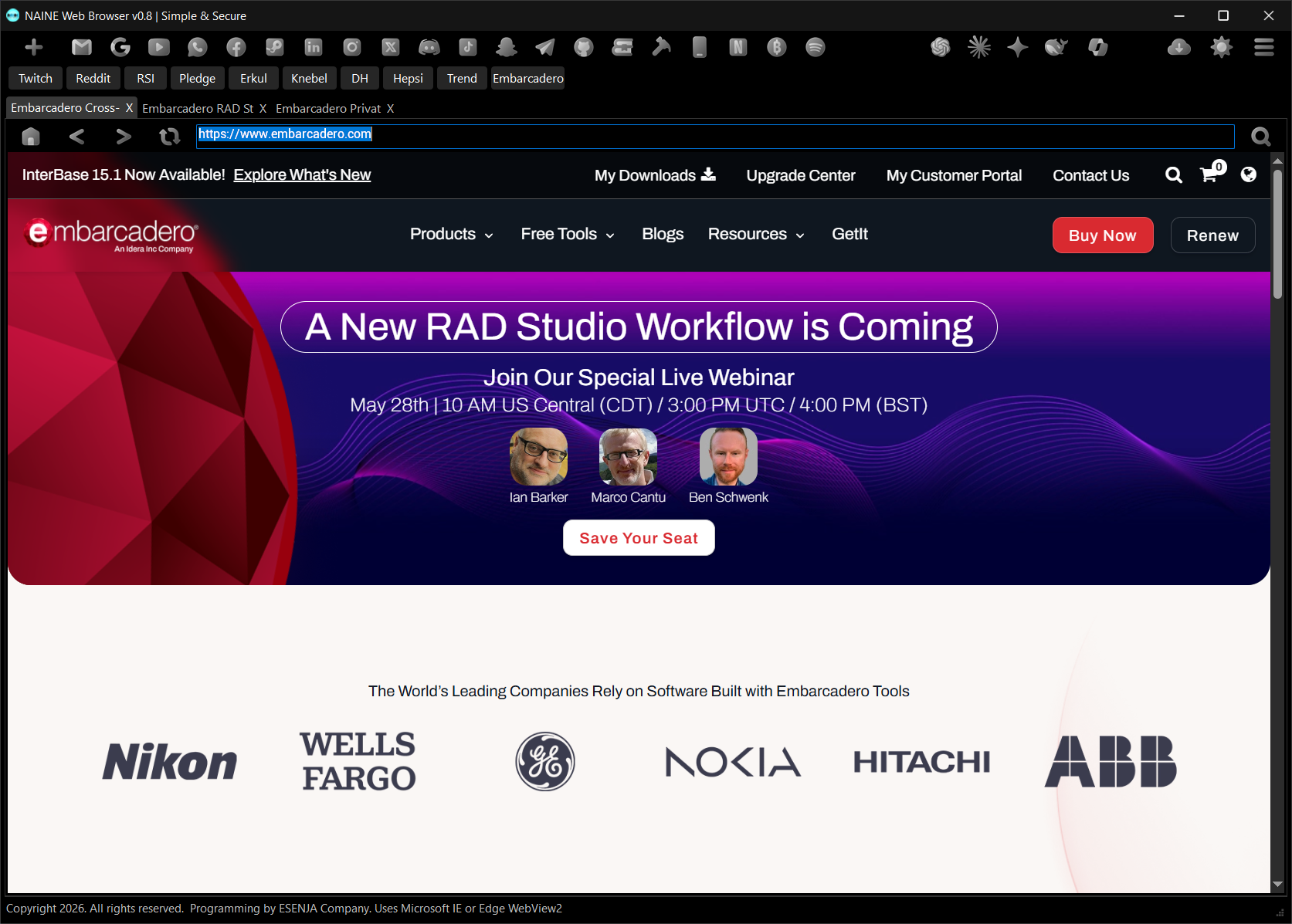Navigate forward with the right arrow

[x=124, y=137]
